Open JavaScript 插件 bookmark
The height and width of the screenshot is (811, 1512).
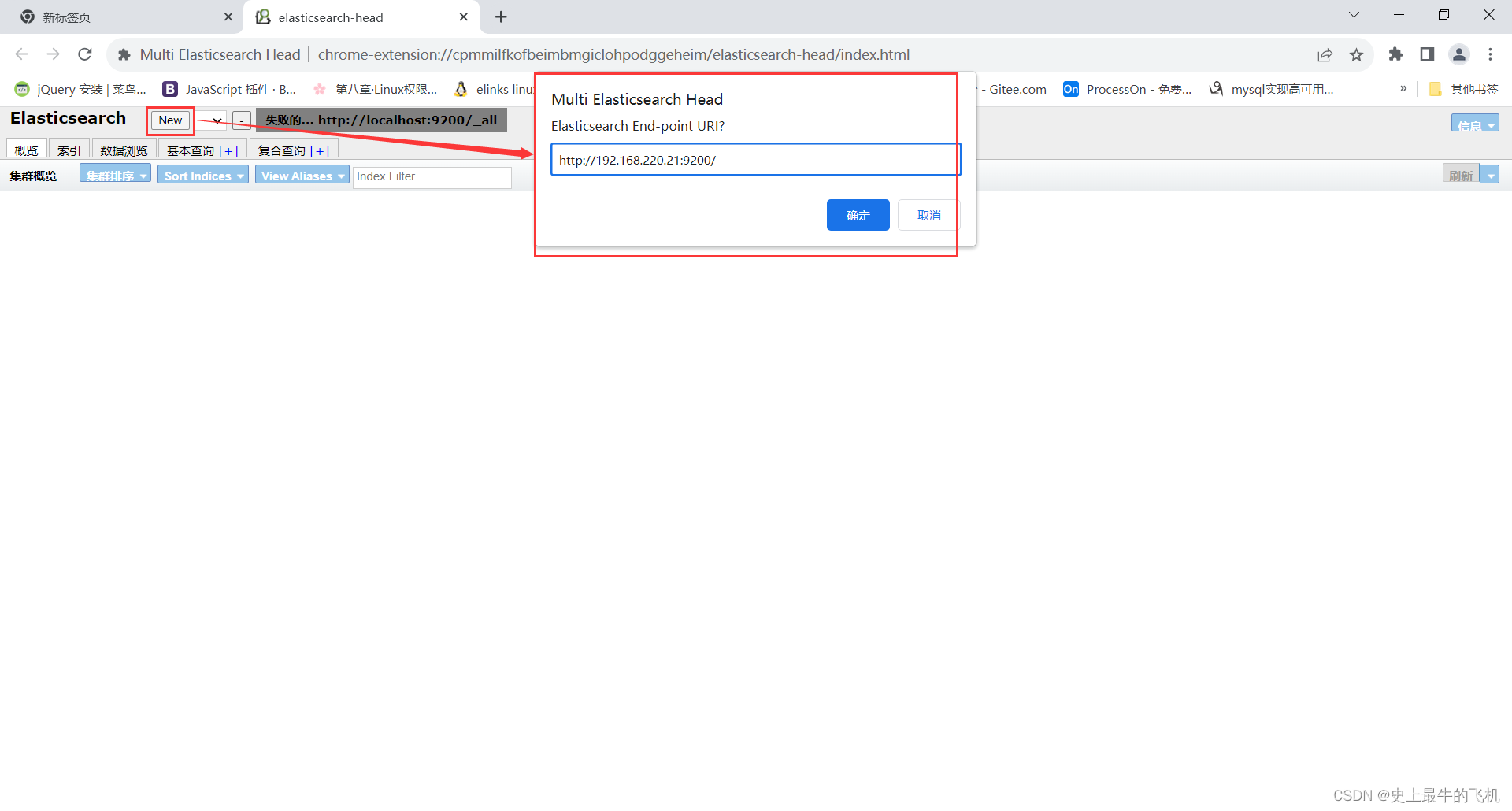coord(230,89)
